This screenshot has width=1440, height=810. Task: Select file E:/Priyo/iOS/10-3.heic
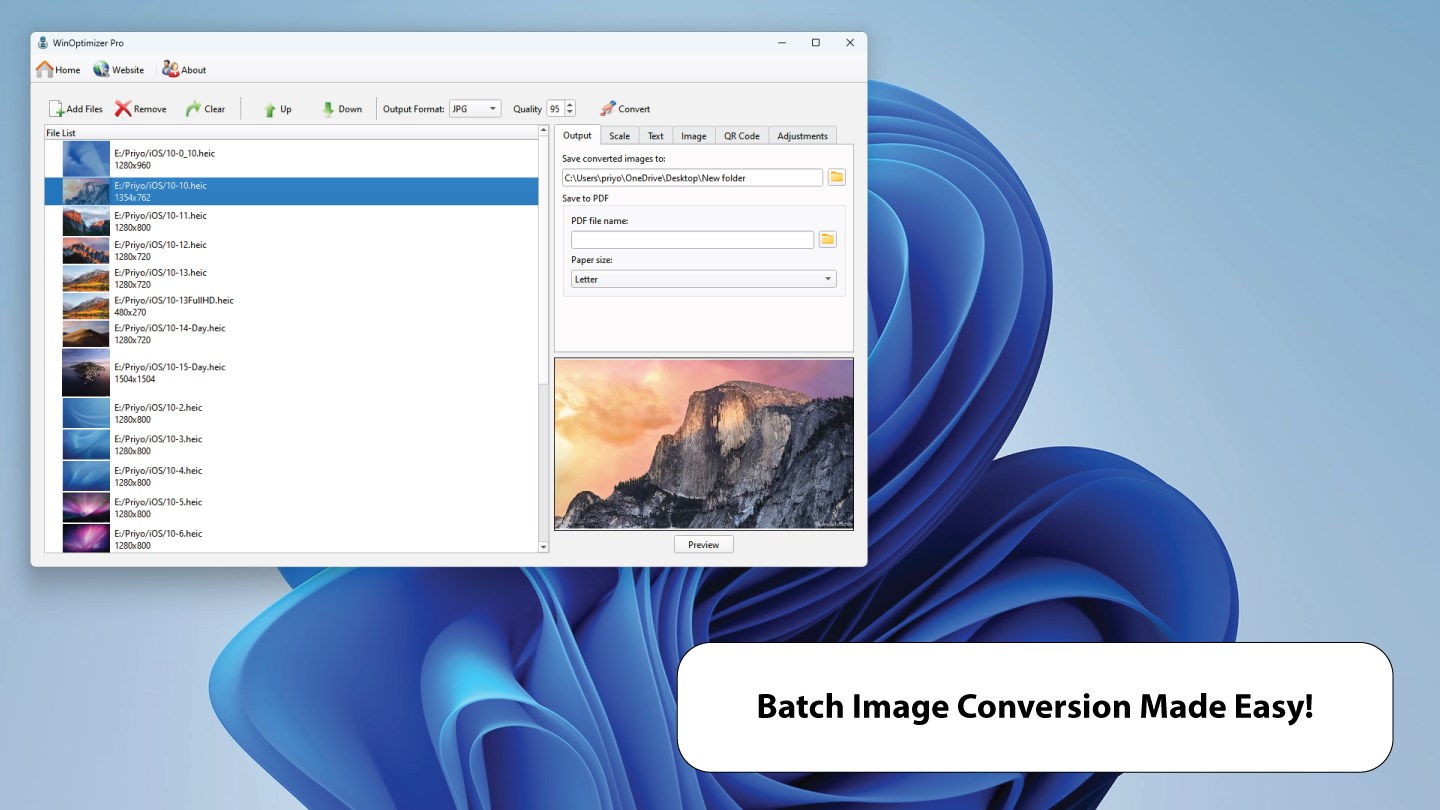click(291, 445)
